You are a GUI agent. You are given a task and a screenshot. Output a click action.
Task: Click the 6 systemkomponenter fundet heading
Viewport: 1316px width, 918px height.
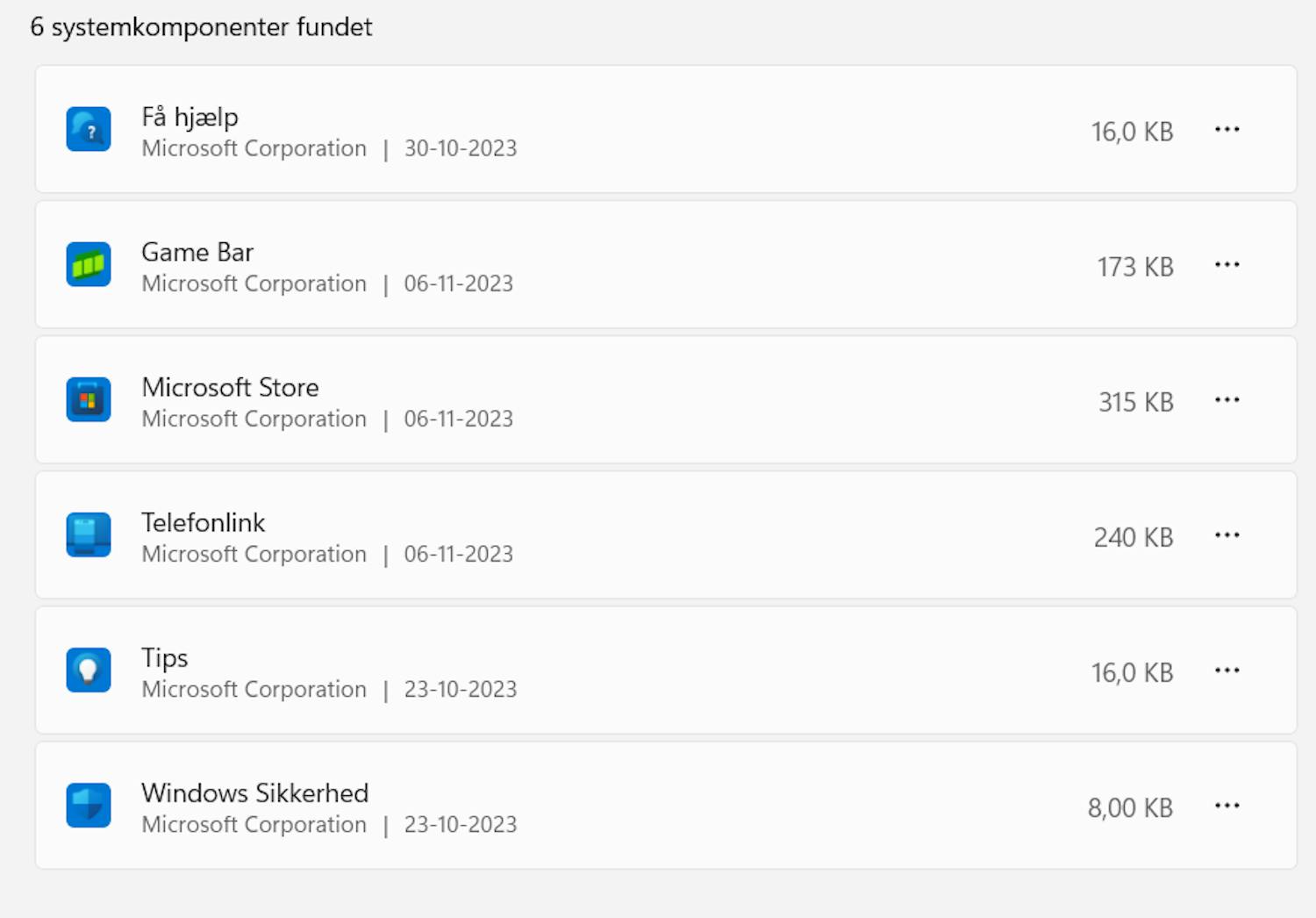coord(201,26)
